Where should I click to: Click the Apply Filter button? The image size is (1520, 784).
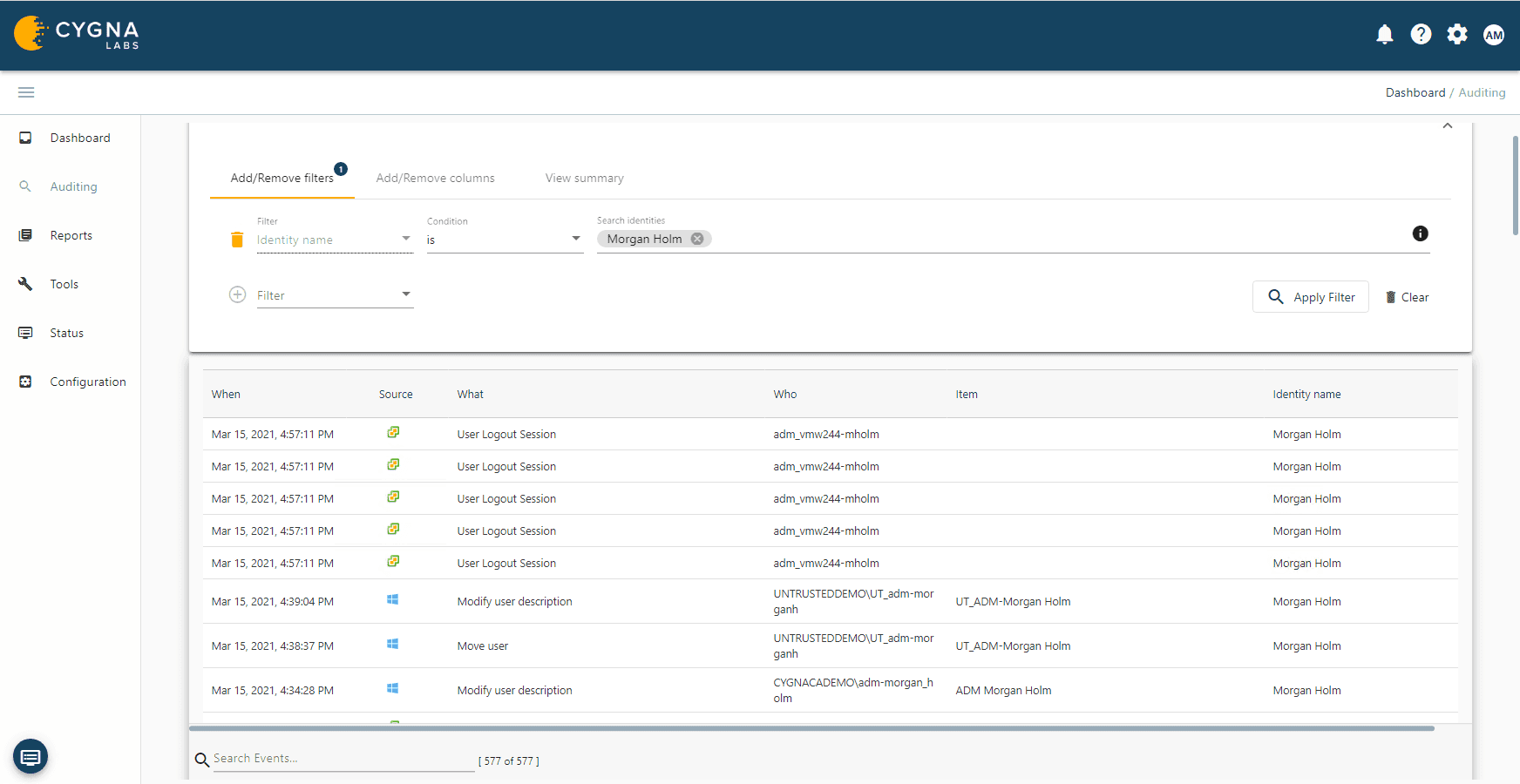pyautogui.click(x=1310, y=297)
